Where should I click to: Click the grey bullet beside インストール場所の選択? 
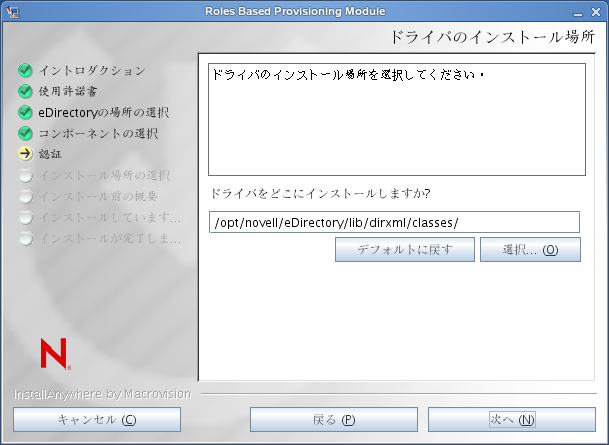click(x=26, y=176)
